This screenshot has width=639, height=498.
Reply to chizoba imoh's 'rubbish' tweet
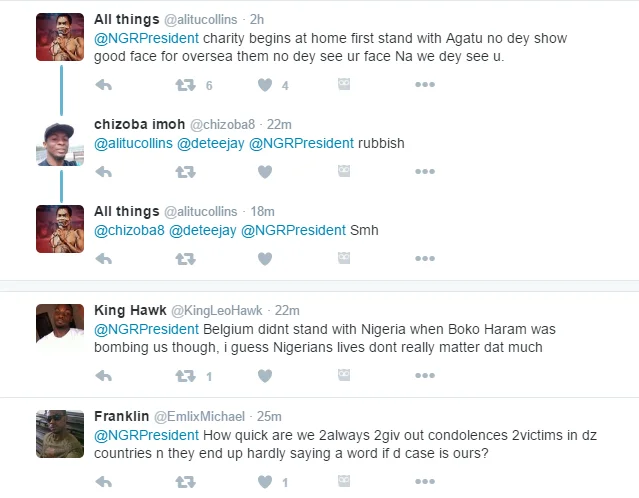tap(103, 172)
